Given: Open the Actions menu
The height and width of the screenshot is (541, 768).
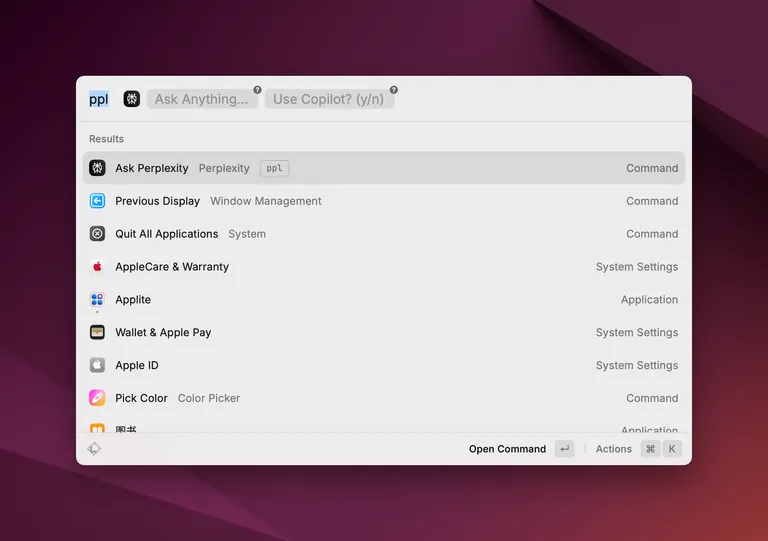Looking at the screenshot, I should click(613, 449).
